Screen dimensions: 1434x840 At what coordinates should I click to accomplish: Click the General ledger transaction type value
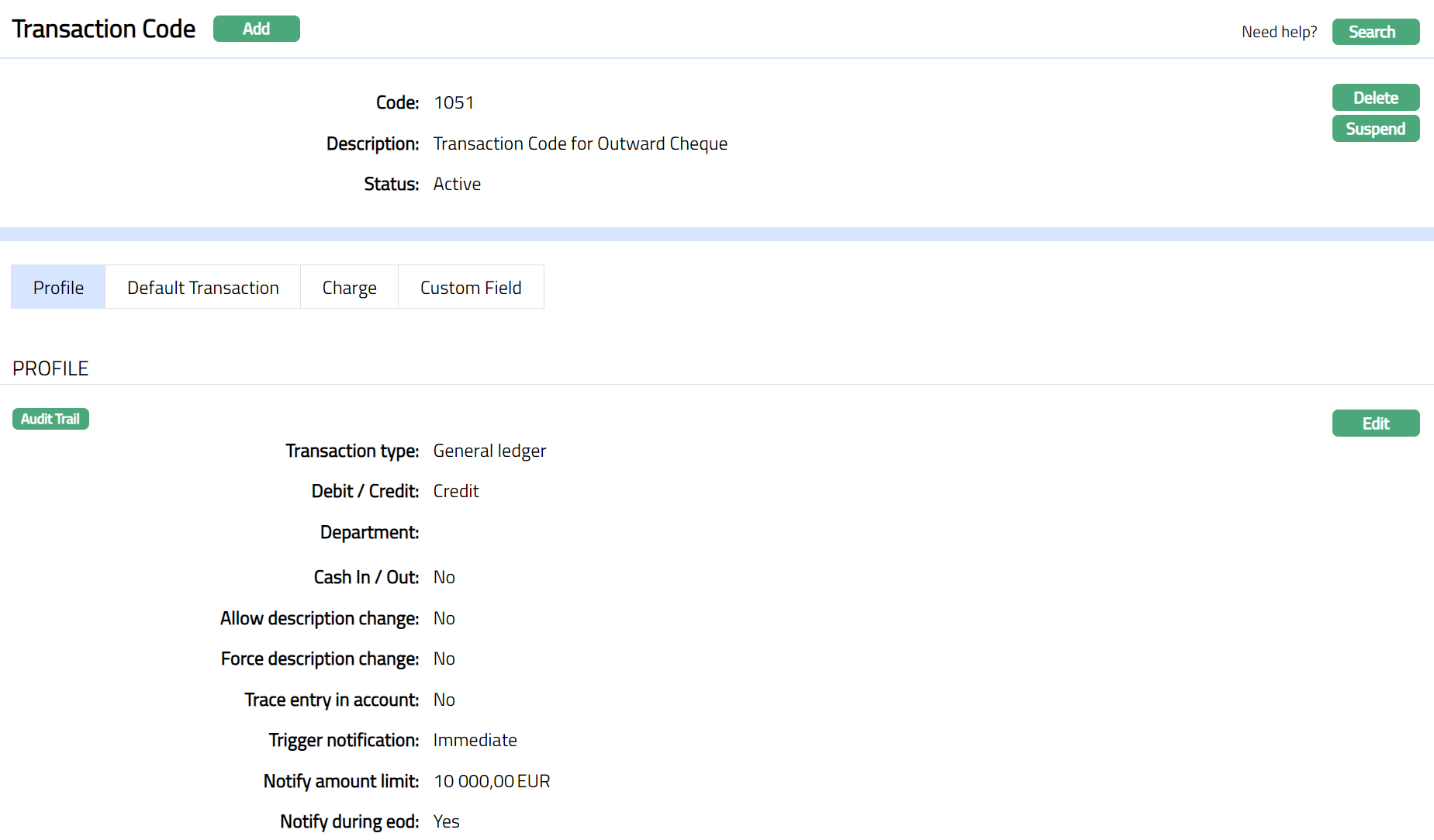[489, 451]
